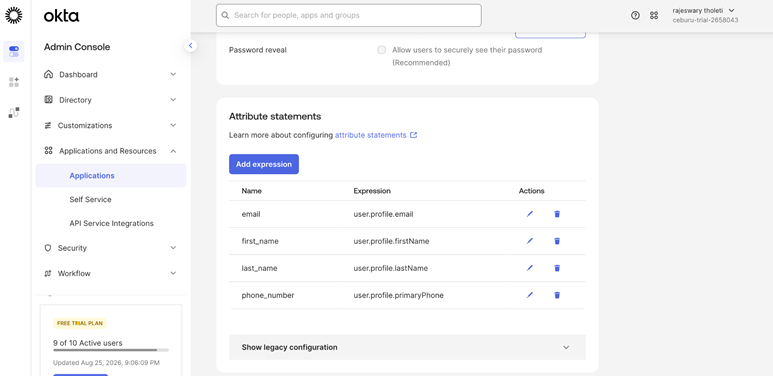Click the user.profile.primaryPhone expression cell
The width and height of the screenshot is (773, 376).
(x=398, y=295)
